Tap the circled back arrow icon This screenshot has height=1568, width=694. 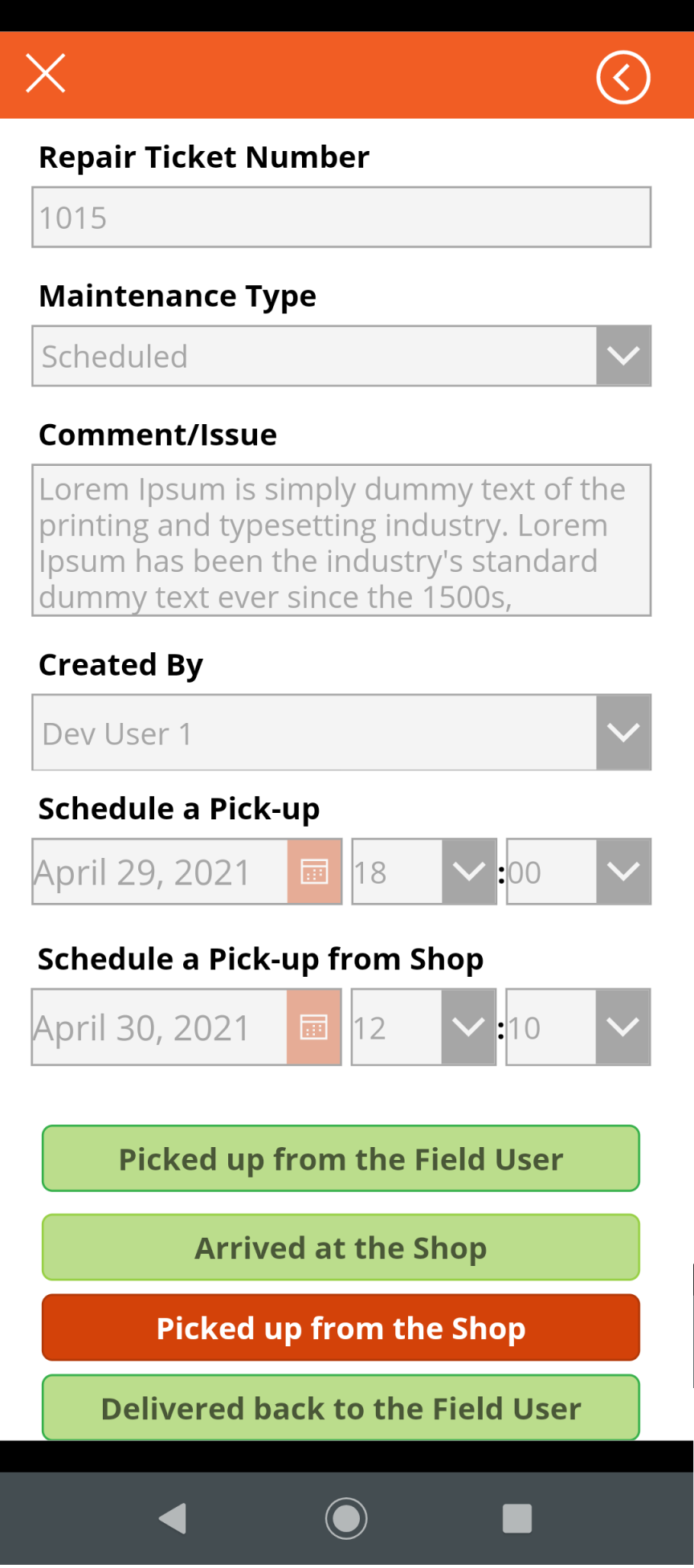pyautogui.click(x=623, y=77)
